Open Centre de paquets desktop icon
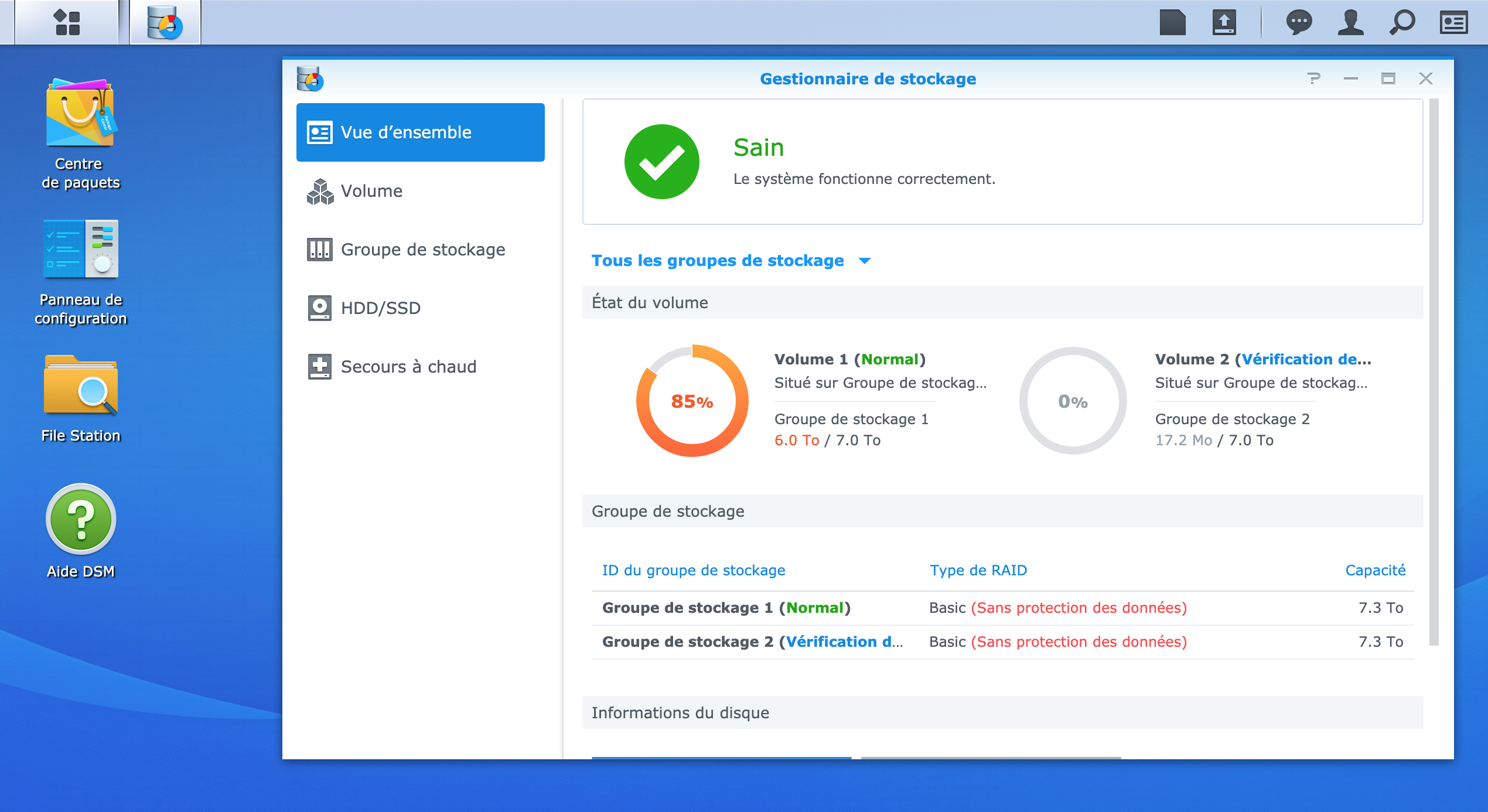 pos(81,113)
